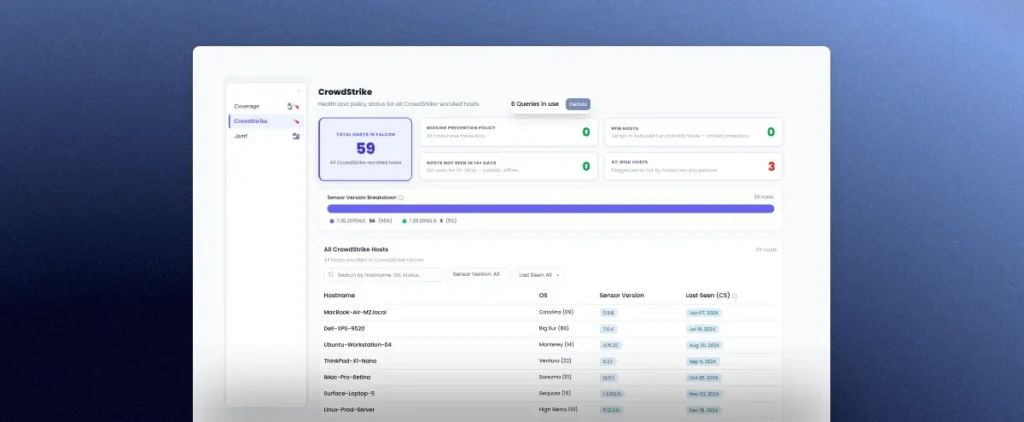Select the Surface-Laptop-5 host row
This screenshot has height=422, width=1024.
pos(551,394)
